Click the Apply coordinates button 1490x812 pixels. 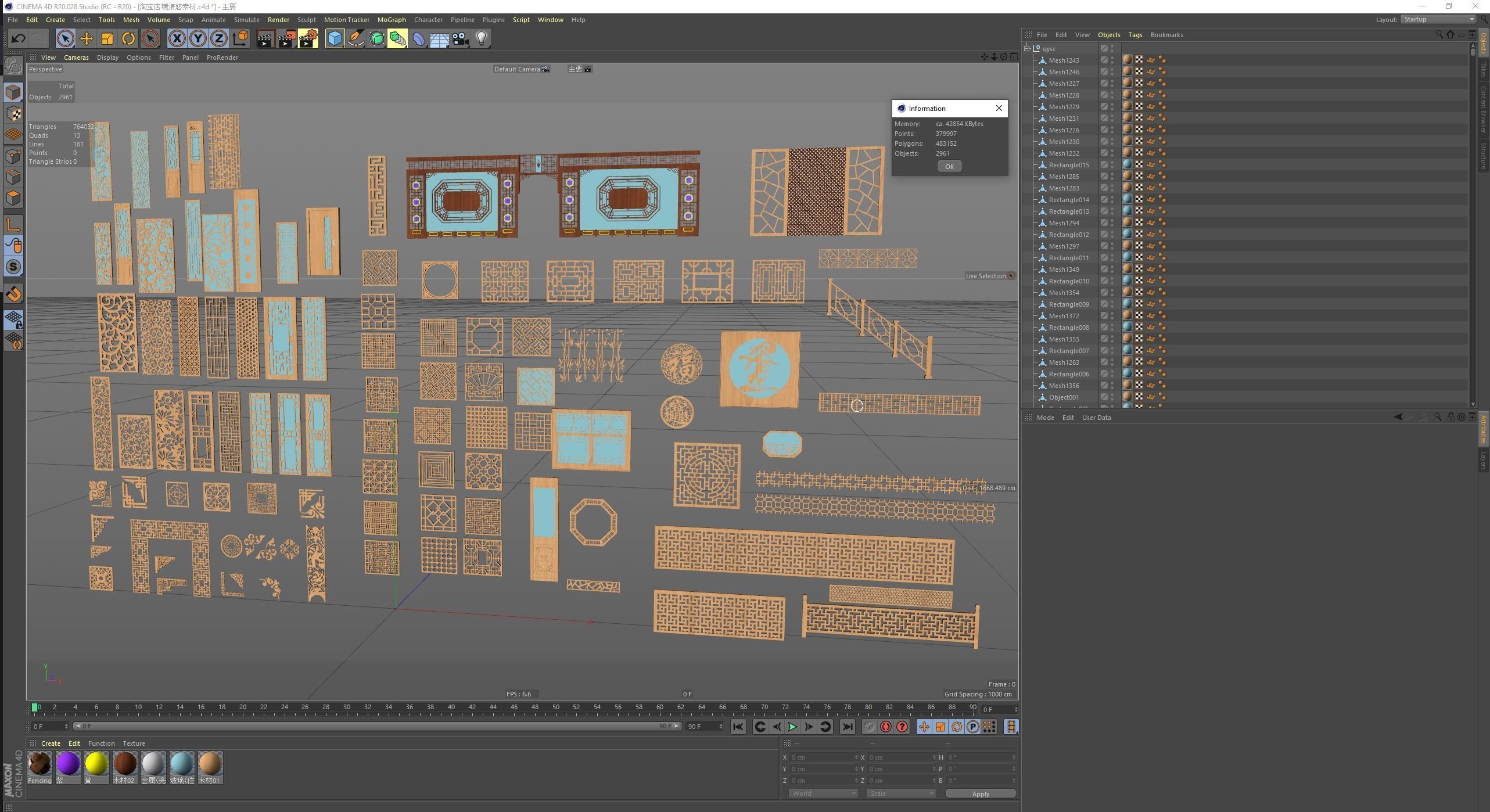[x=980, y=793]
